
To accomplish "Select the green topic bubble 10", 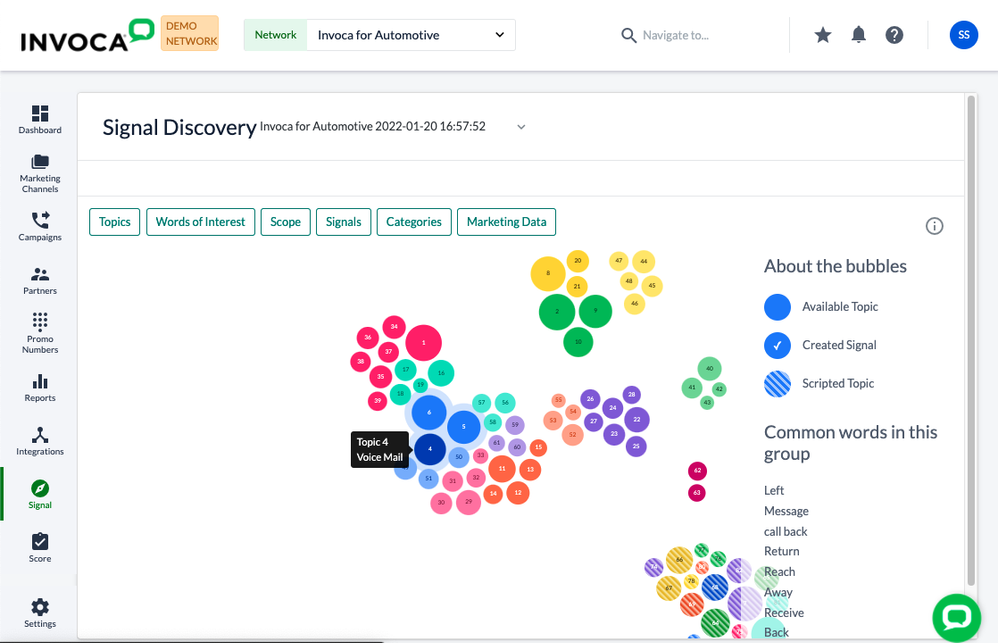I will click(578, 342).
